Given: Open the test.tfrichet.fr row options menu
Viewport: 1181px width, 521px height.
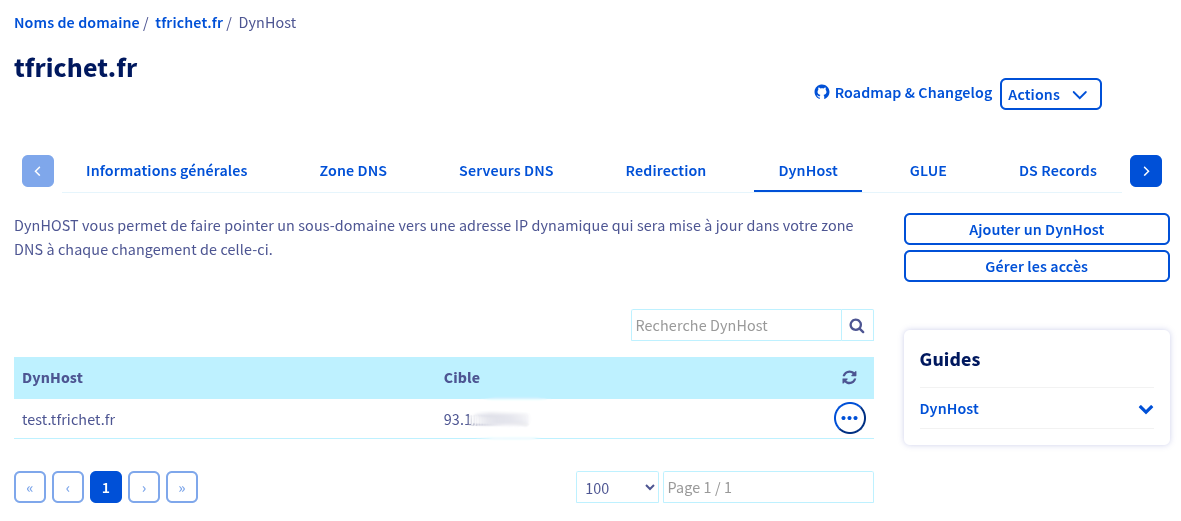Looking at the screenshot, I should (849, 418).
